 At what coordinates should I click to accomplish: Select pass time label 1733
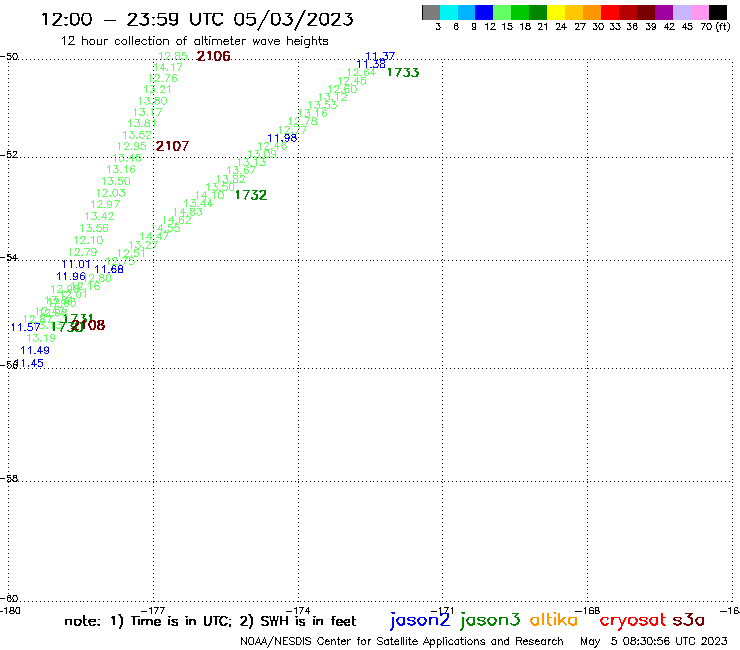[x=403, y=72]
